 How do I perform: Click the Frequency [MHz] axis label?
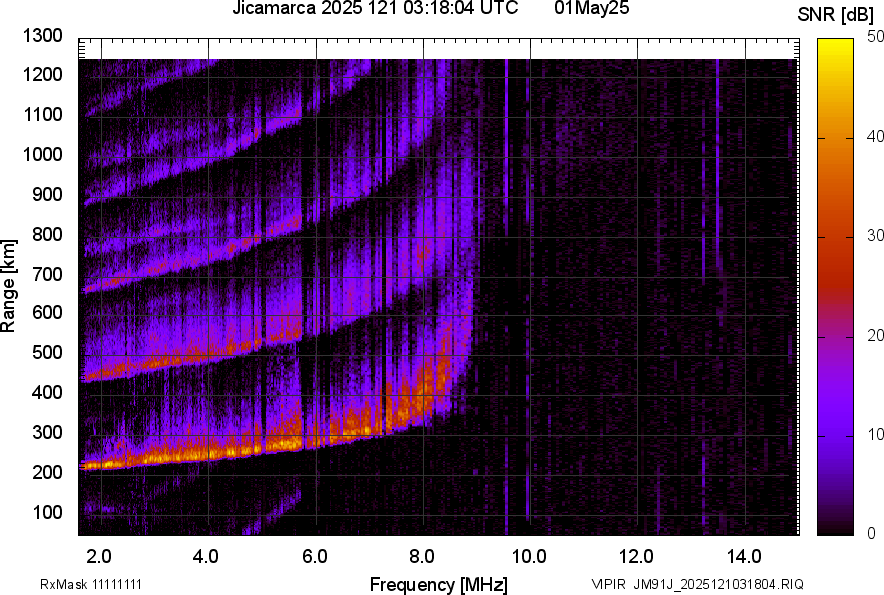pos(438,584)
